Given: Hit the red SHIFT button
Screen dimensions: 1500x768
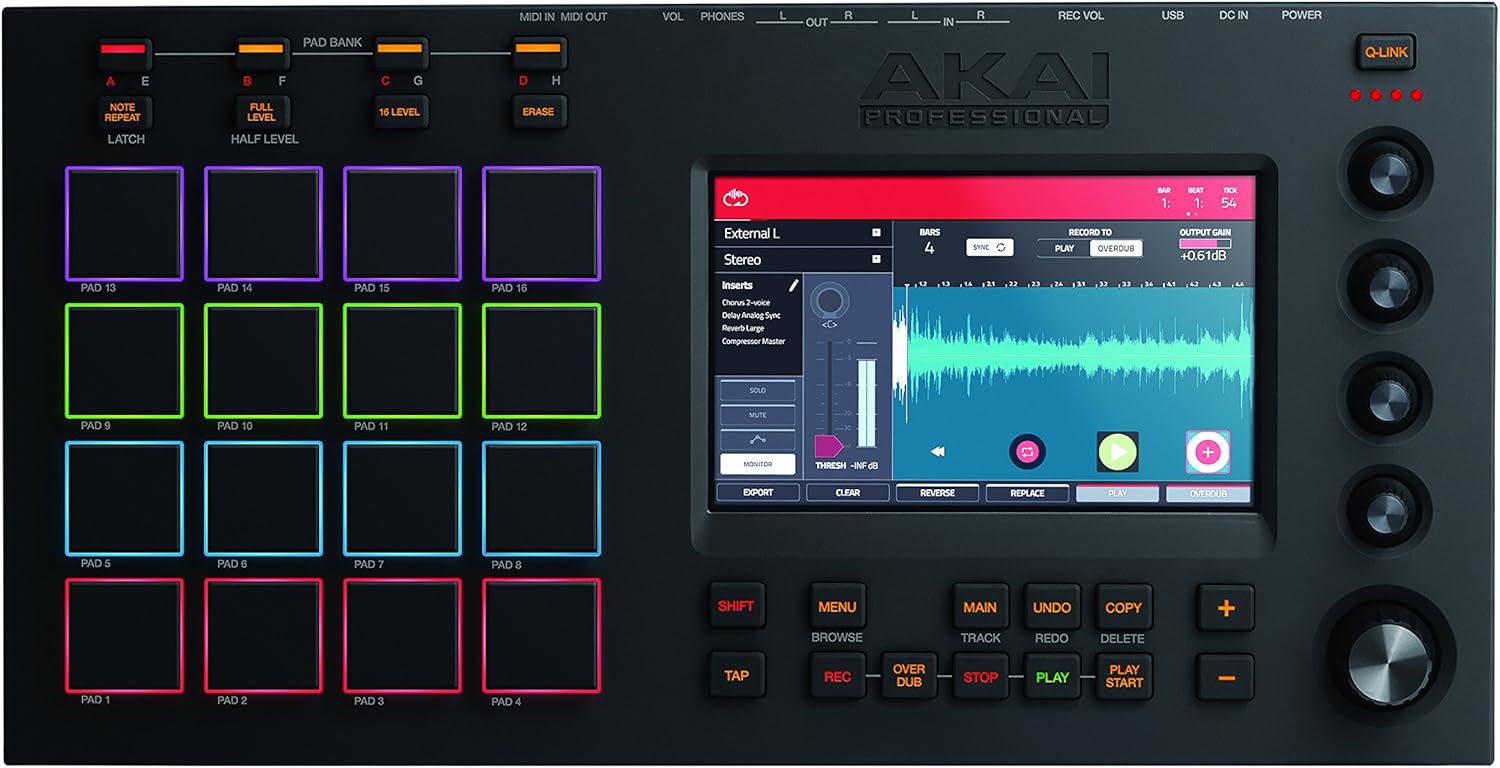Looking at the screenshot, I should tap(737, 606).
